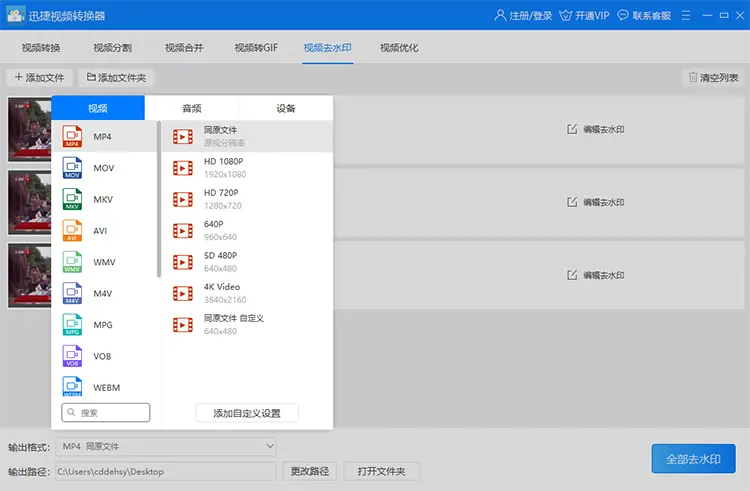Choose the HD 720P preset film icon
This screenshot has height=491, width=750.
point(183,199)
